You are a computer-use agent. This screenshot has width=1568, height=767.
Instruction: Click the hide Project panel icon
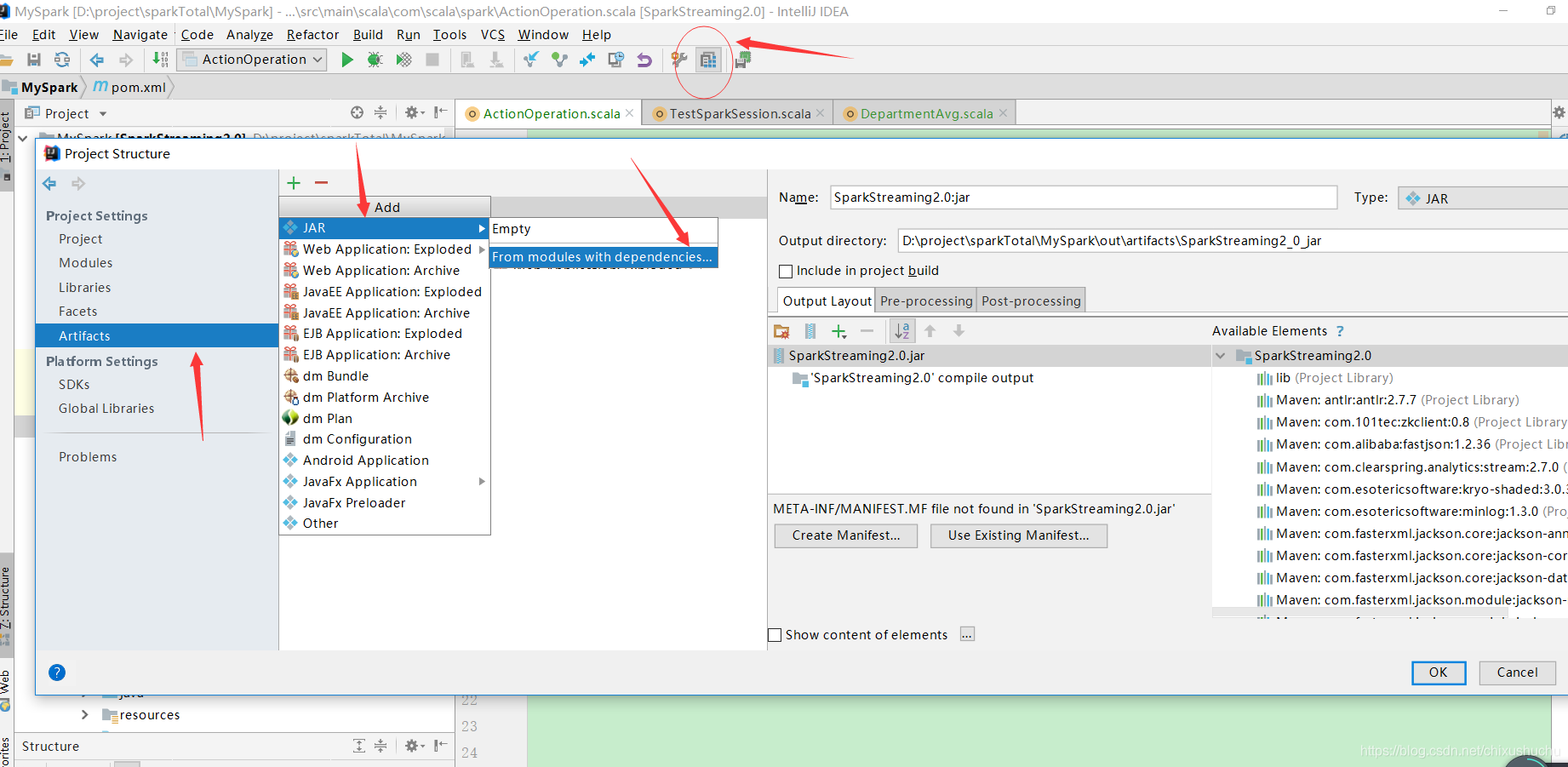pyautogui.click(x=440, y=112)
